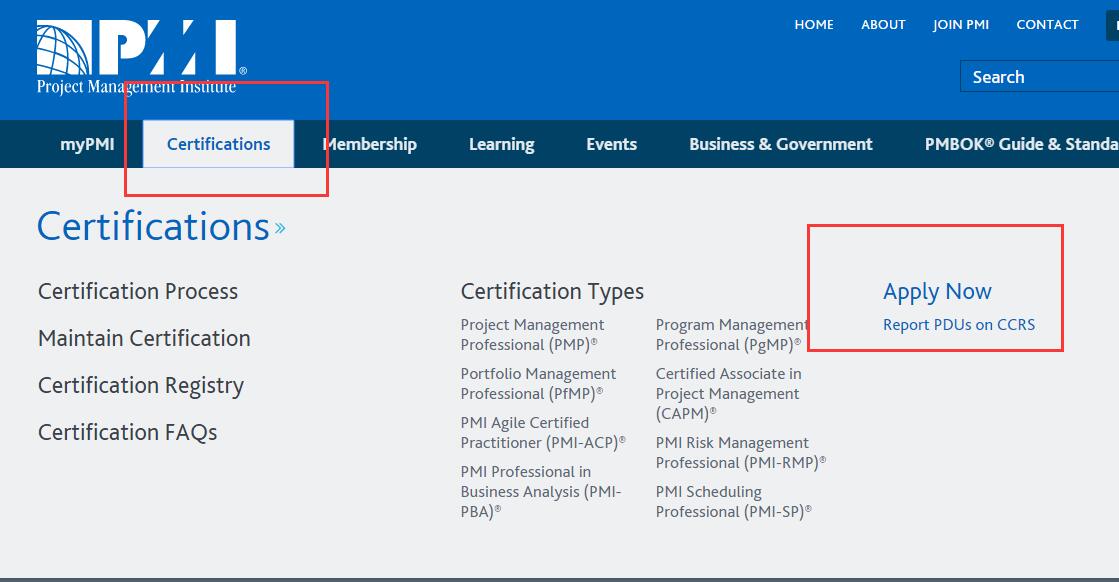The width and height of the screenshot is (1119, 582).
Task: Click the PMI logo
Action: tap(138, 55)
